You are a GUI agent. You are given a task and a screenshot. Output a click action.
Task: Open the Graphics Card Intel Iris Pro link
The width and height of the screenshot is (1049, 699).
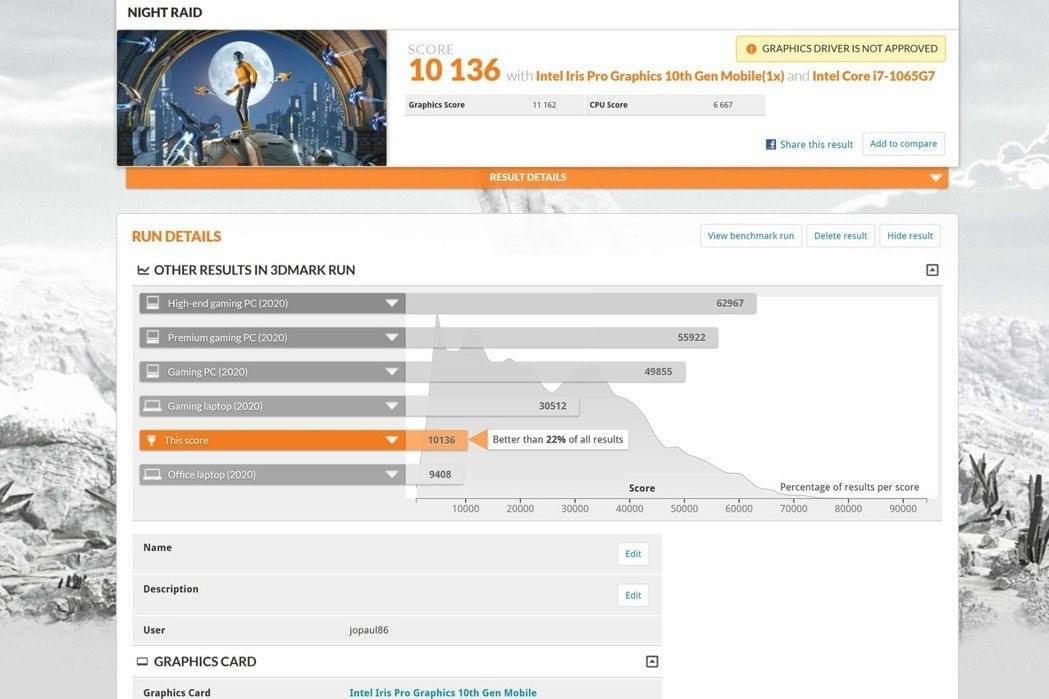click(443, 692)
